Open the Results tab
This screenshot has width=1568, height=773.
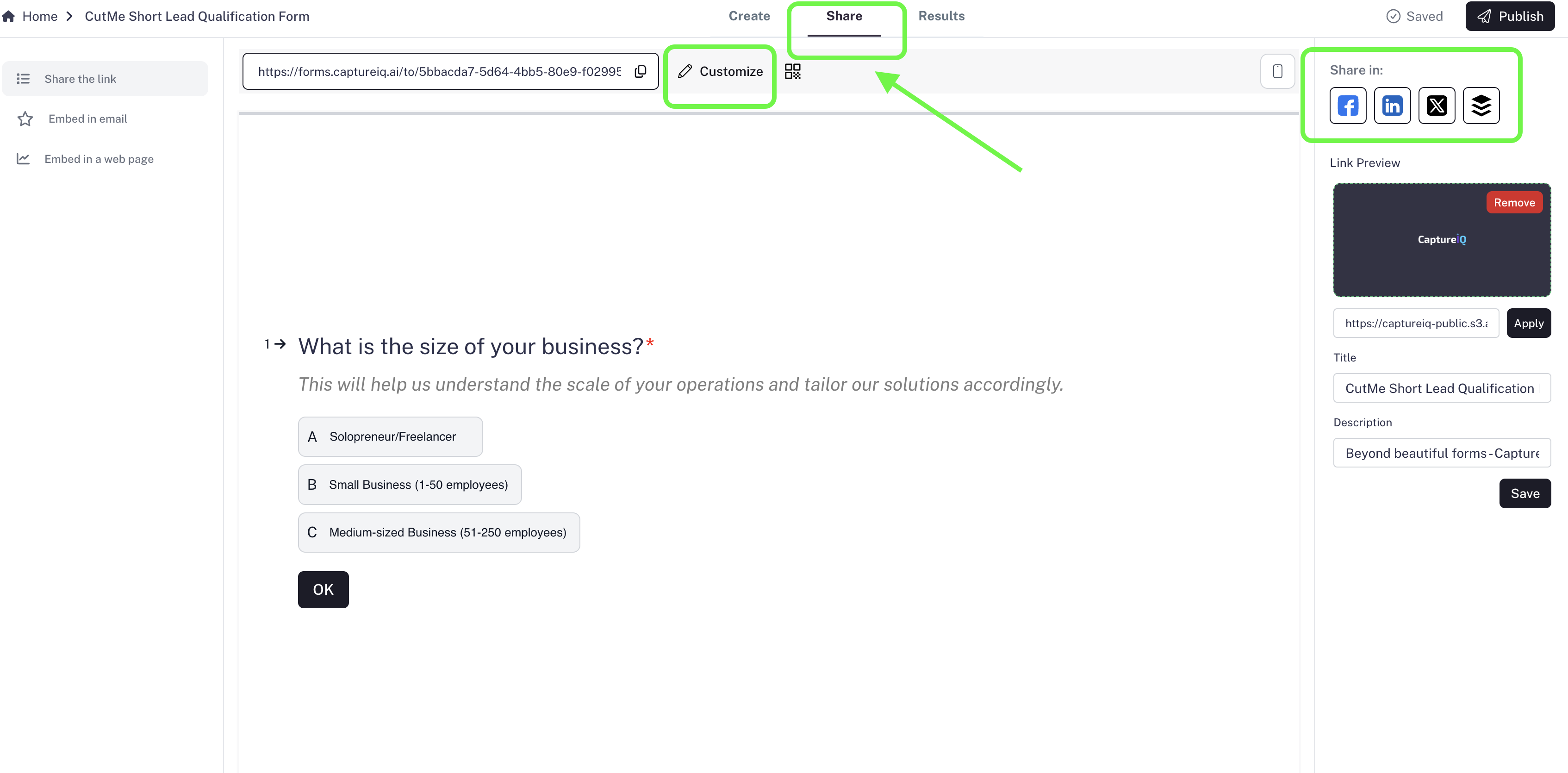[942, 16]
